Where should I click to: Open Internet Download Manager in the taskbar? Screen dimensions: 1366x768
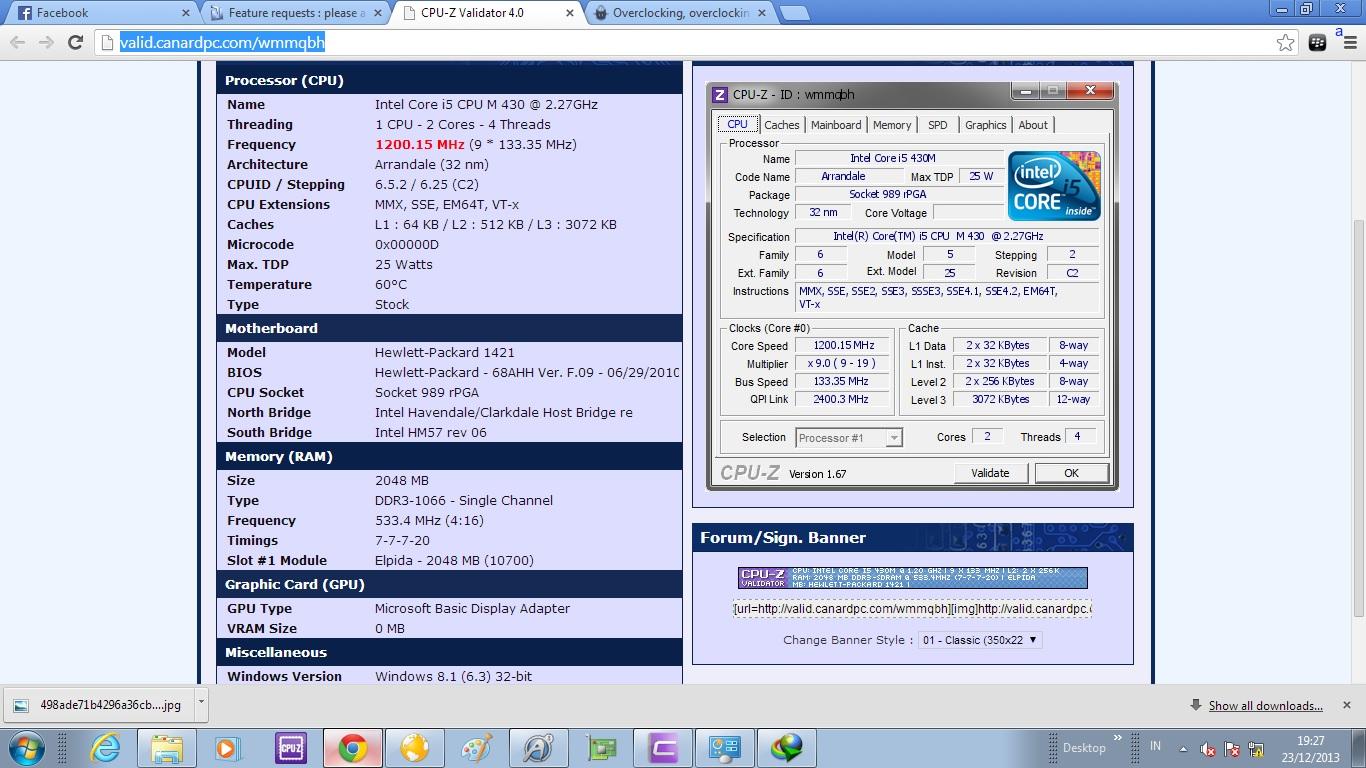[x=787, y=747]
